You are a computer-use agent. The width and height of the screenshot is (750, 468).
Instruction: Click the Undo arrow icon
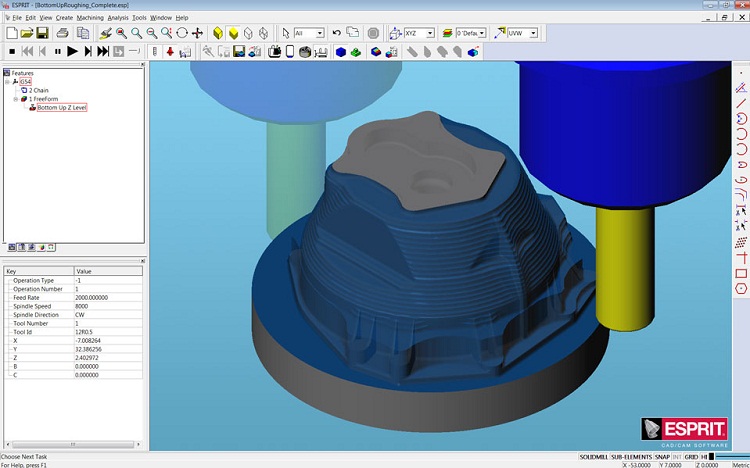(x=336, y=33)
